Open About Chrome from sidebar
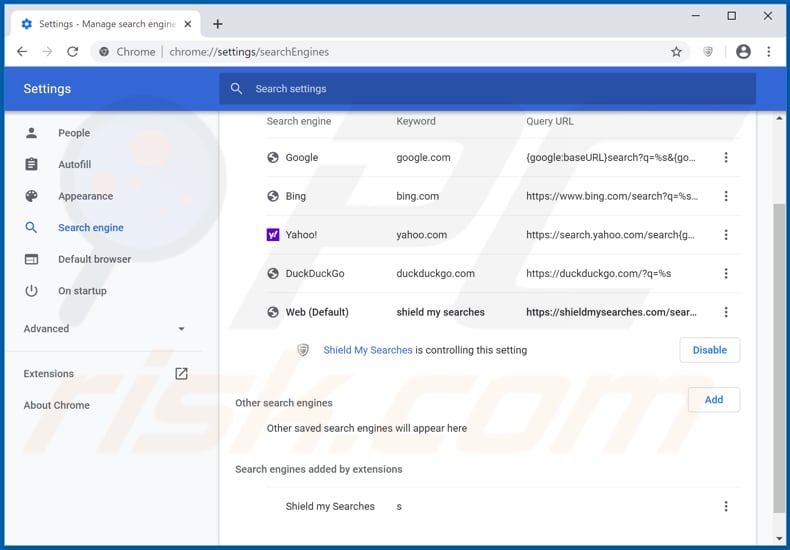The image size is (790, 550). 56,405
